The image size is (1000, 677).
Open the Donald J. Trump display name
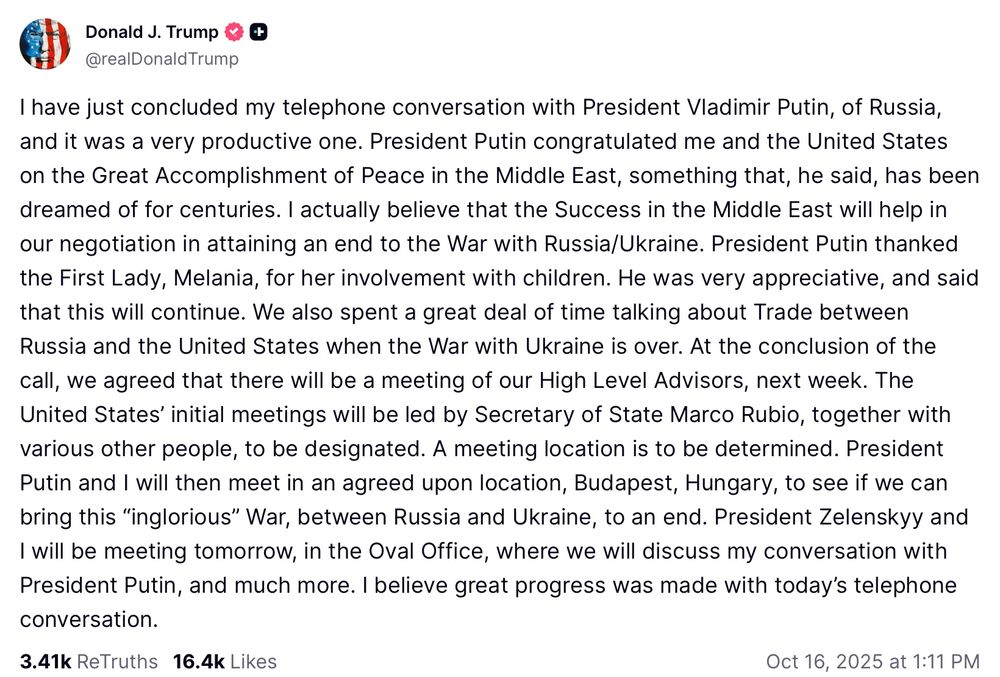point(152,32)
